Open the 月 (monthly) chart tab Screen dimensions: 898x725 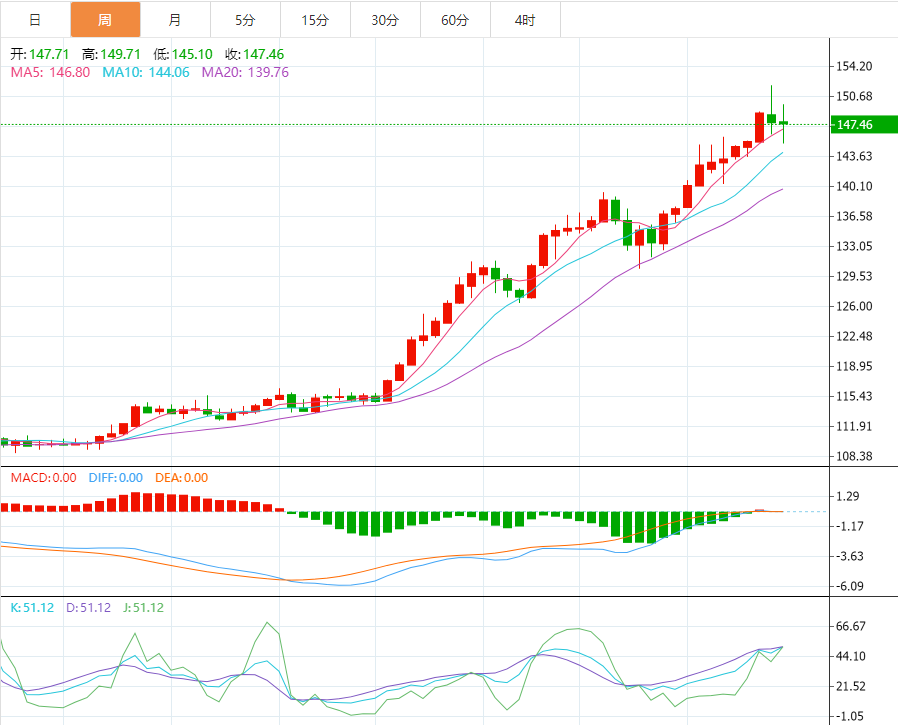point(175,20)
